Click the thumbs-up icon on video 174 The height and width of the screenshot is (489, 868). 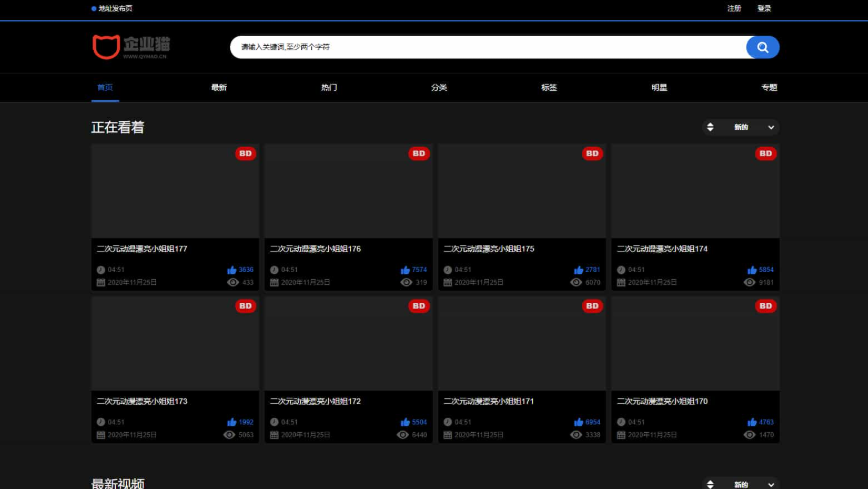pyautogui.click(x=752, y=270)
